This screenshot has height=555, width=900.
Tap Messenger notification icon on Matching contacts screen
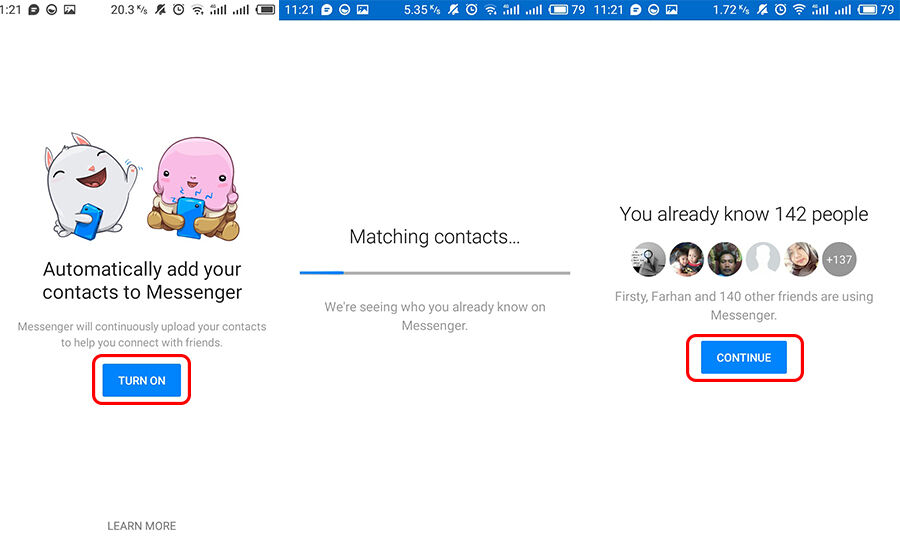344,10
